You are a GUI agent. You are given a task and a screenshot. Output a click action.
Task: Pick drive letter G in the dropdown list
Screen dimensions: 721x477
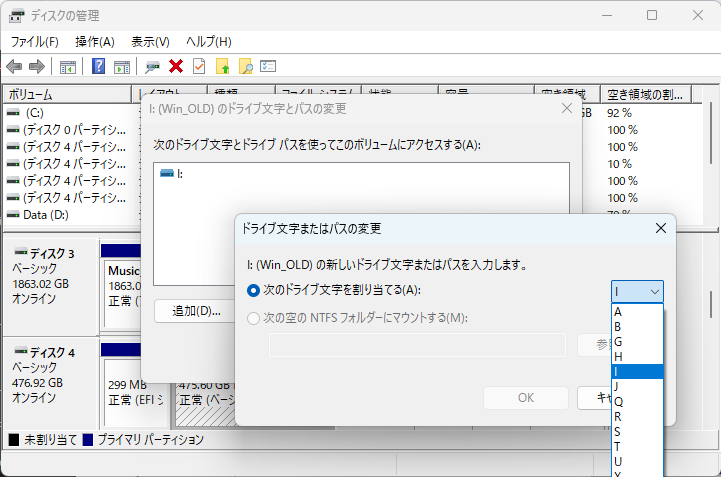point(618,341)
